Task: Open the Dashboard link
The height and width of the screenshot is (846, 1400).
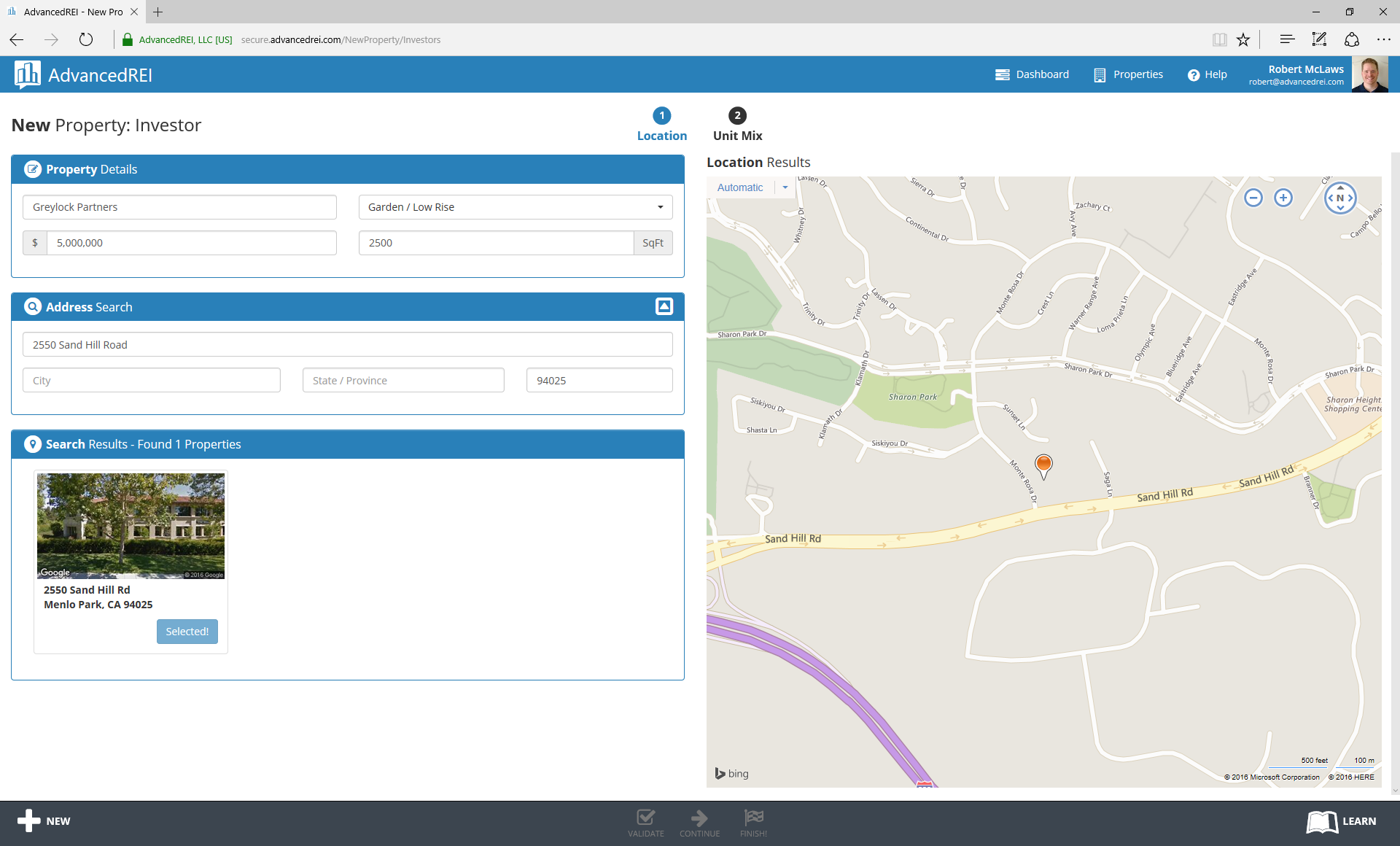Action: click(x=1032, y=74)
